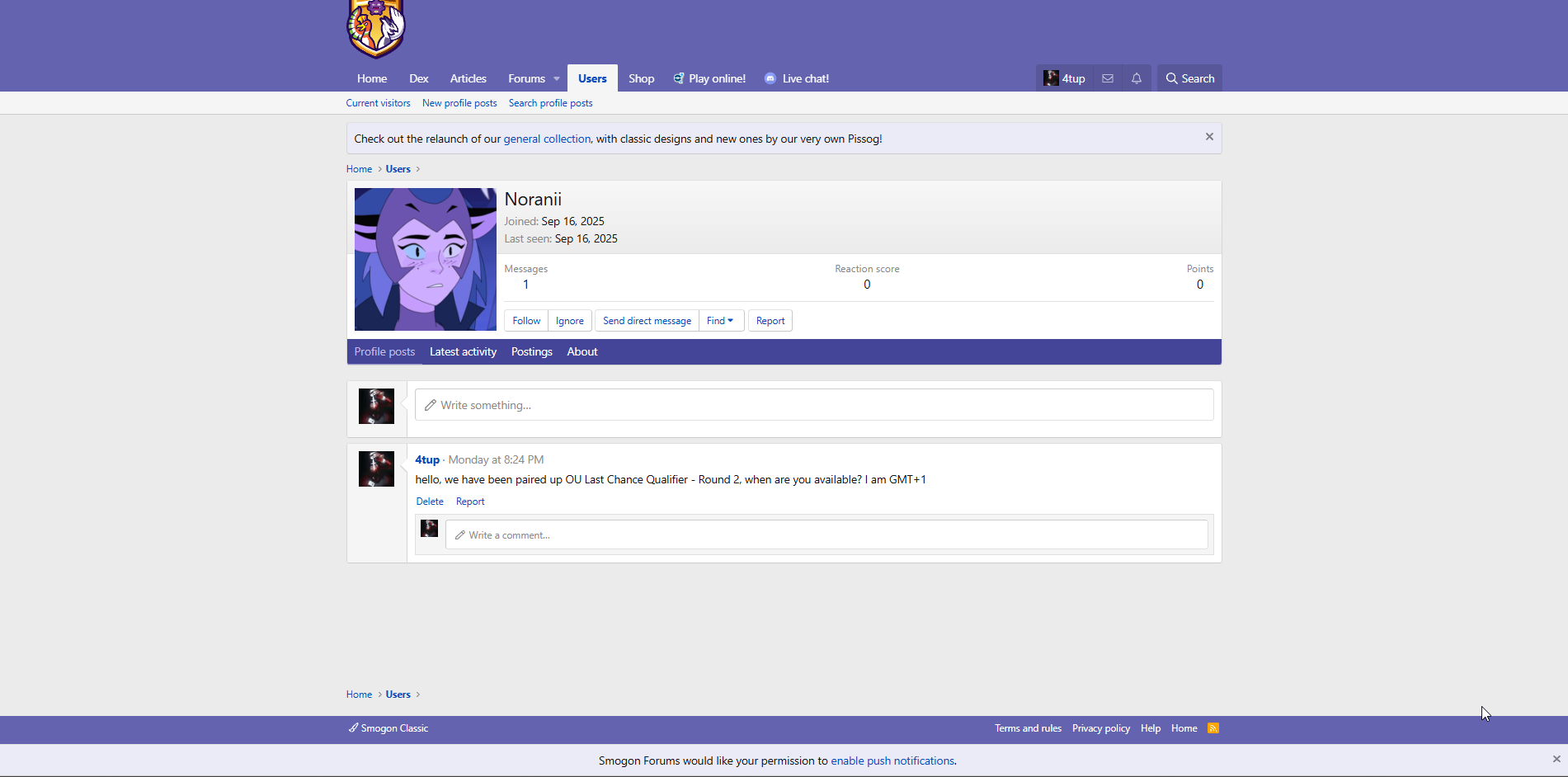The width and height of the screenshot is (1568, 777).
Task: Click Send direct message button
Action: point(647,321)
